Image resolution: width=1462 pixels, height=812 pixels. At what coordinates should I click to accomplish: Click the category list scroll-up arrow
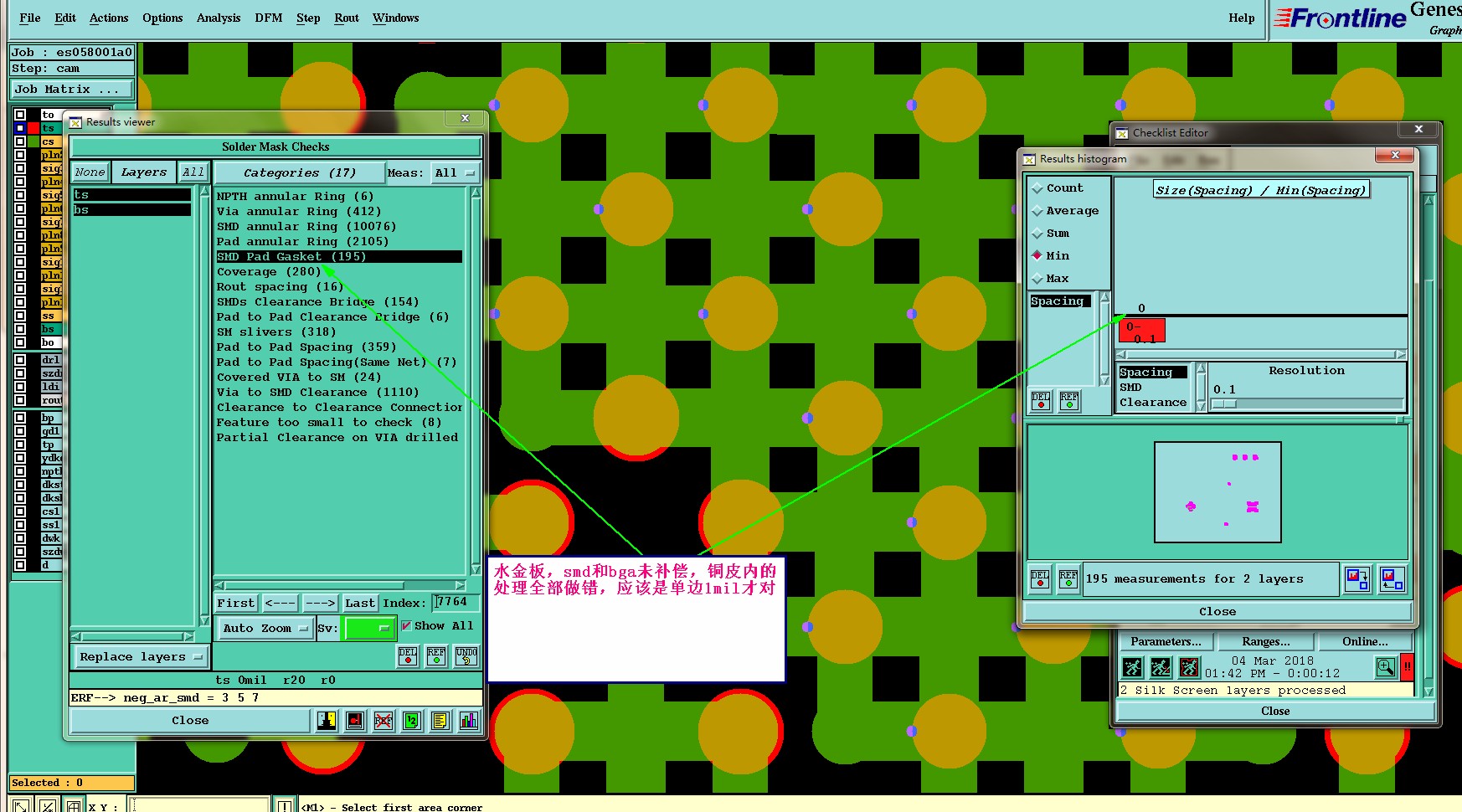coord(476,193)
